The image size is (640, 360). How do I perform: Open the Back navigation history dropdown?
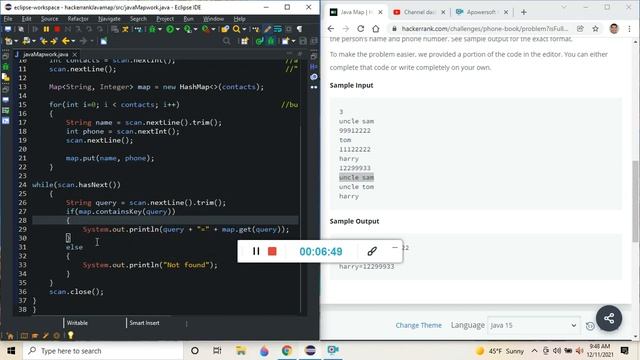(73, 41)
